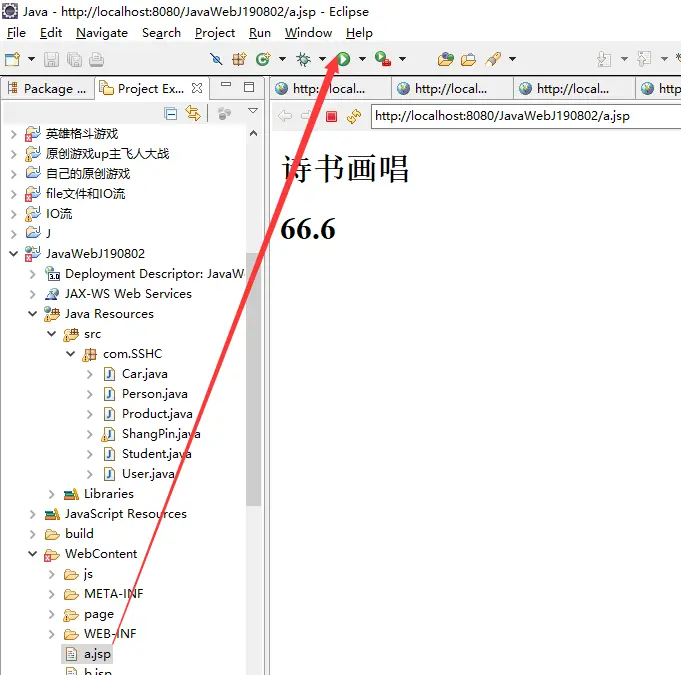Screen dimensions: 681x675
Task: Click the browser URL address field
Action: (x=526, y=116)
